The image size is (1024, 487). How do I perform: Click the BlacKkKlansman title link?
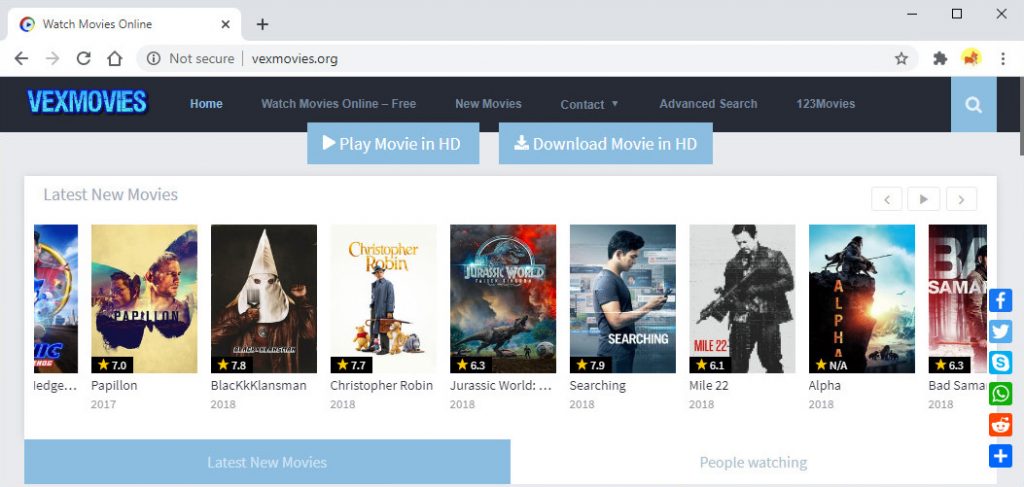(x=259, y=386)
